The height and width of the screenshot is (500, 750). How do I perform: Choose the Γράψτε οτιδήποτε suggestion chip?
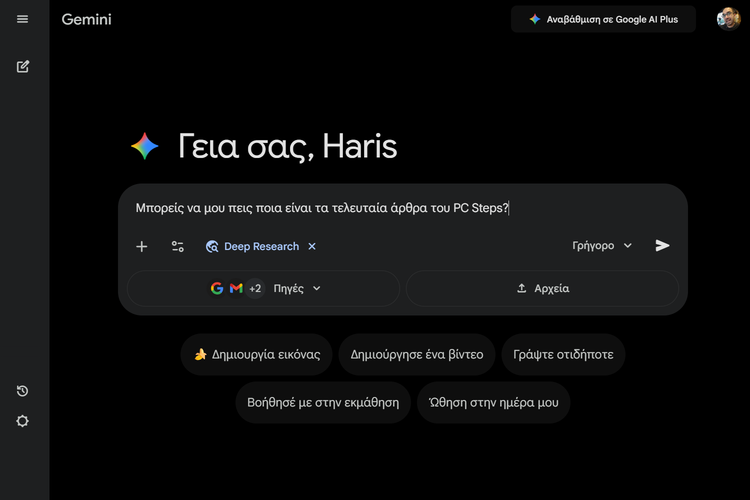(564, 354)
